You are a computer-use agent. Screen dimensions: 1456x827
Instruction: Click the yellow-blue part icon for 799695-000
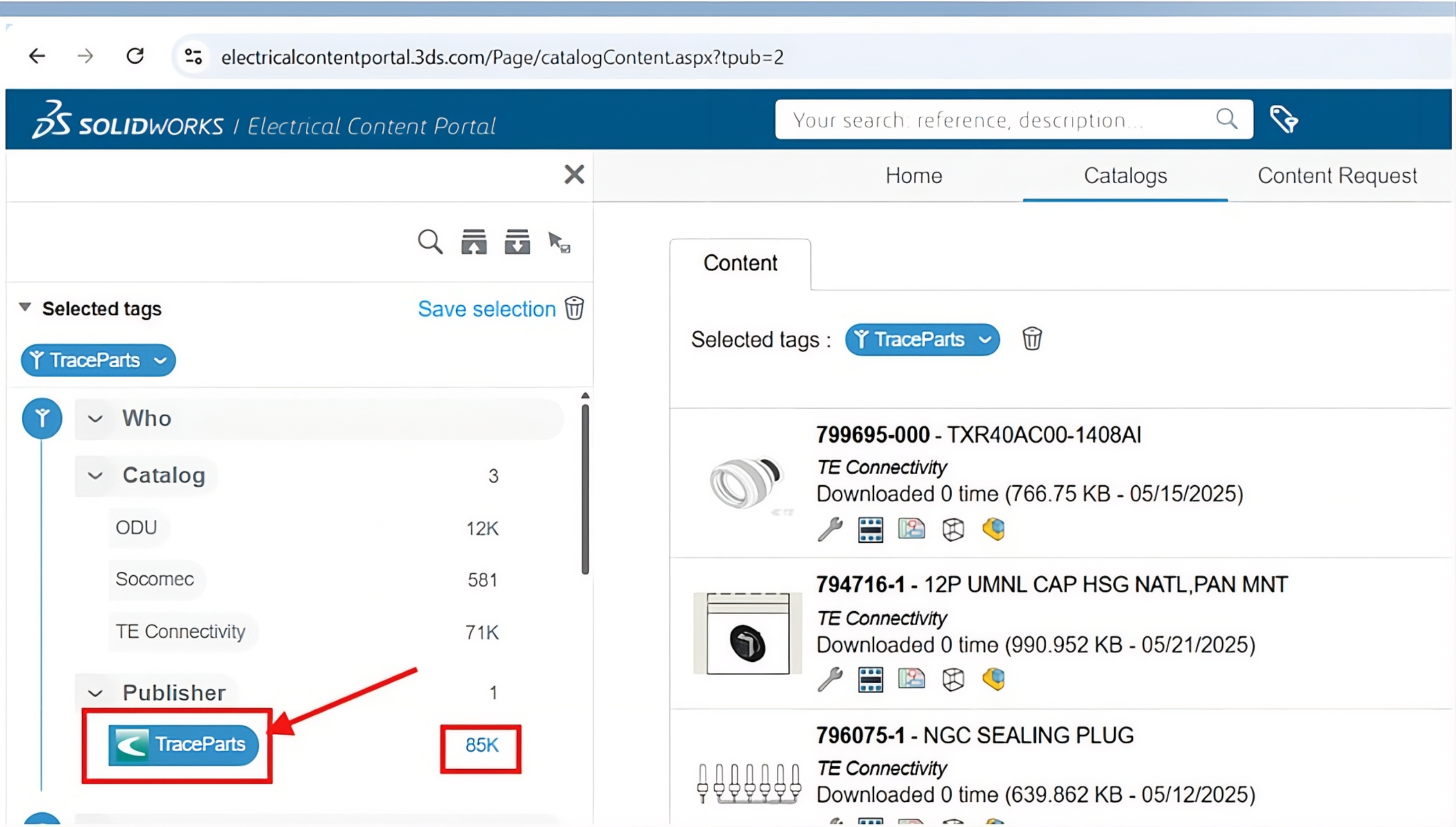coord(994,529)
